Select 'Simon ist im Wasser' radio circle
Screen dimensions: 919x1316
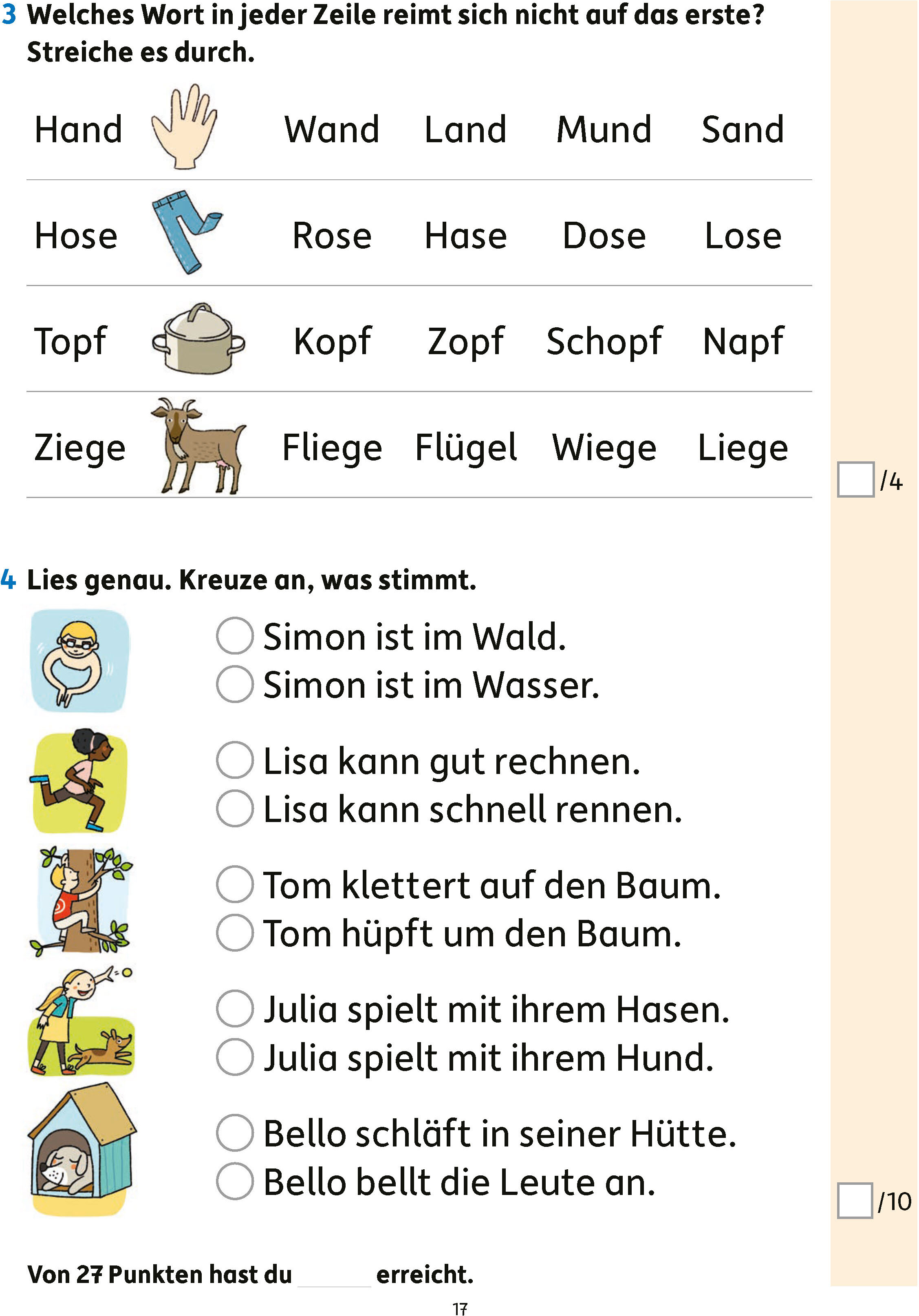click(x=235, y=684)
